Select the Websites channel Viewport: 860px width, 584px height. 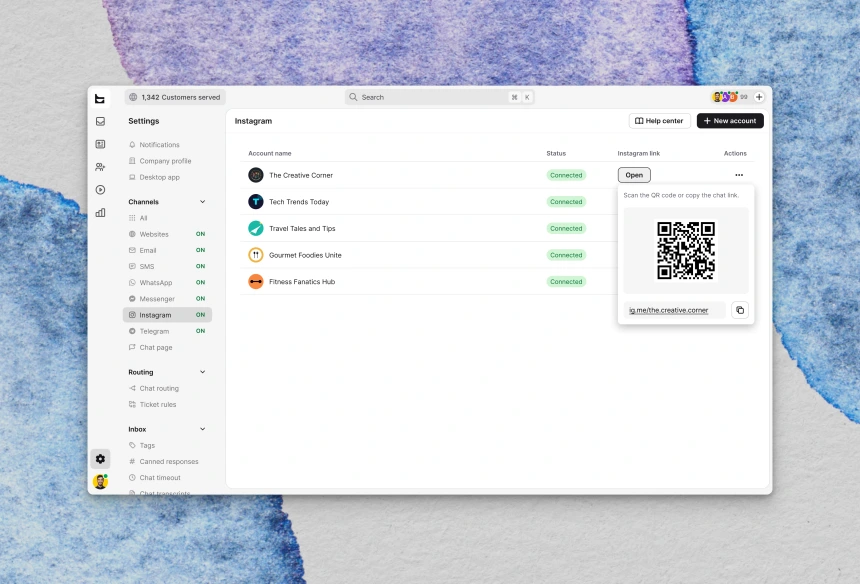point(167,234)
